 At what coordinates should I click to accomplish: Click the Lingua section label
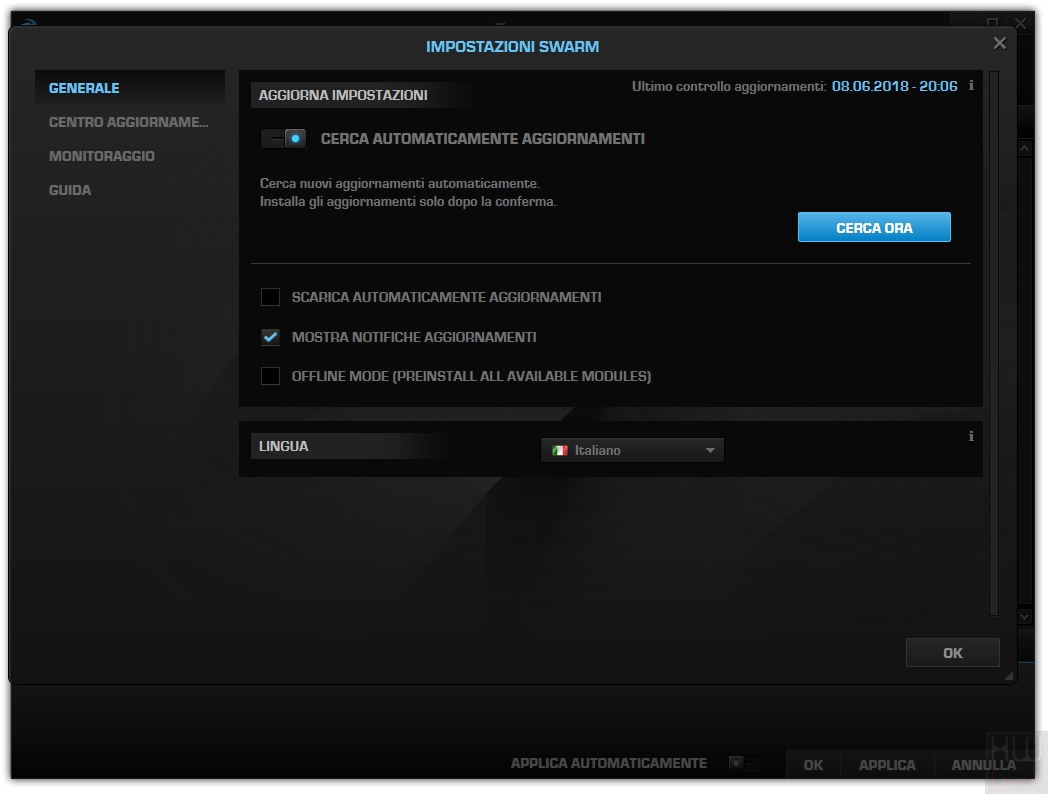pyautogui.click(x=283, y=446)
